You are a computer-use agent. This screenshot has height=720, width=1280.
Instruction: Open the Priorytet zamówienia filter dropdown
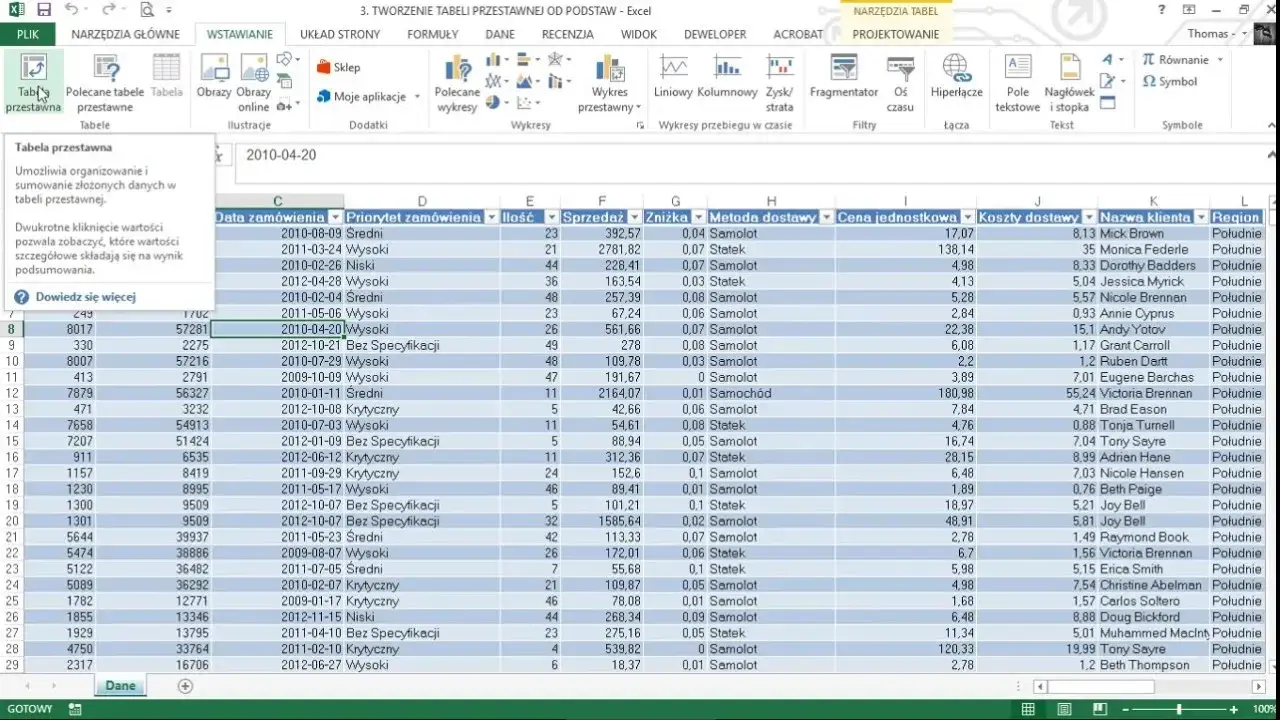click(491, 217)
